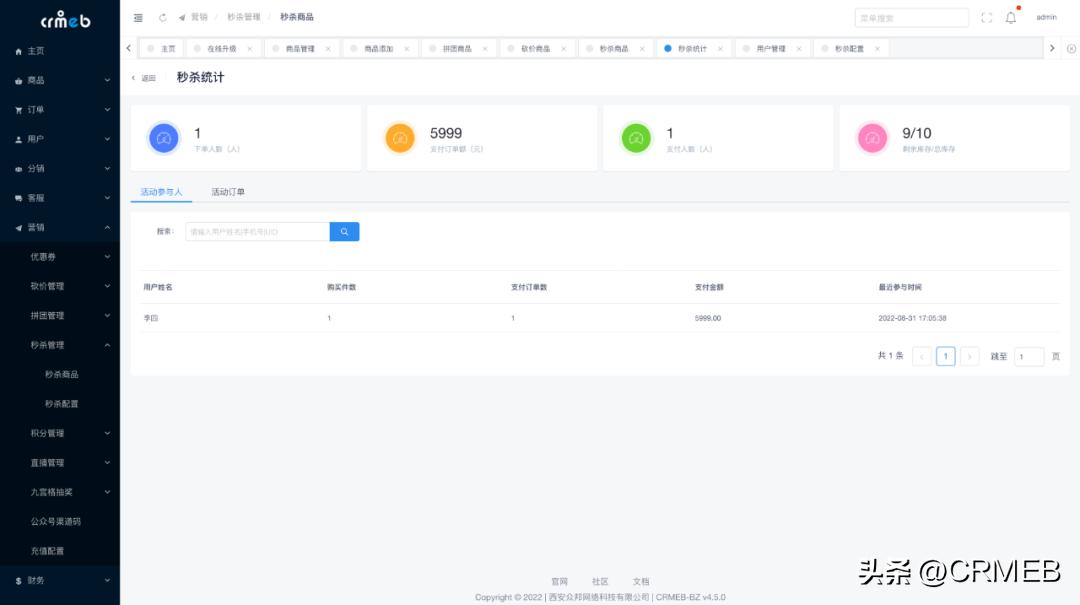Select the 营销 megaphone icon in sidebar
Image resolution: width=1080 pixels, height=605 pixels.
tap(20, 227)
